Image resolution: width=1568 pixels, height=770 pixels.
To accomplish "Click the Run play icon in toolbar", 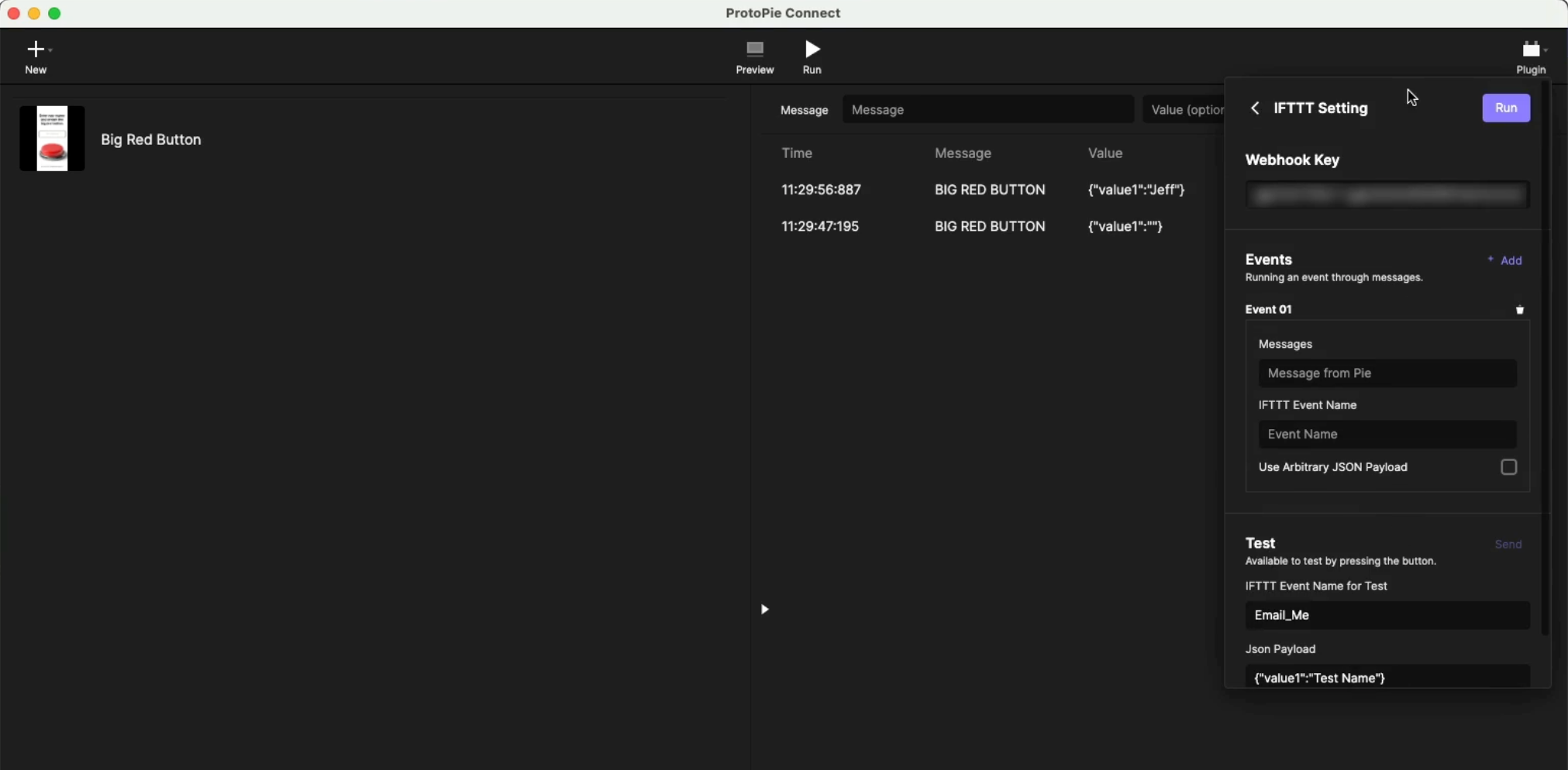I will tap(812, 50).
